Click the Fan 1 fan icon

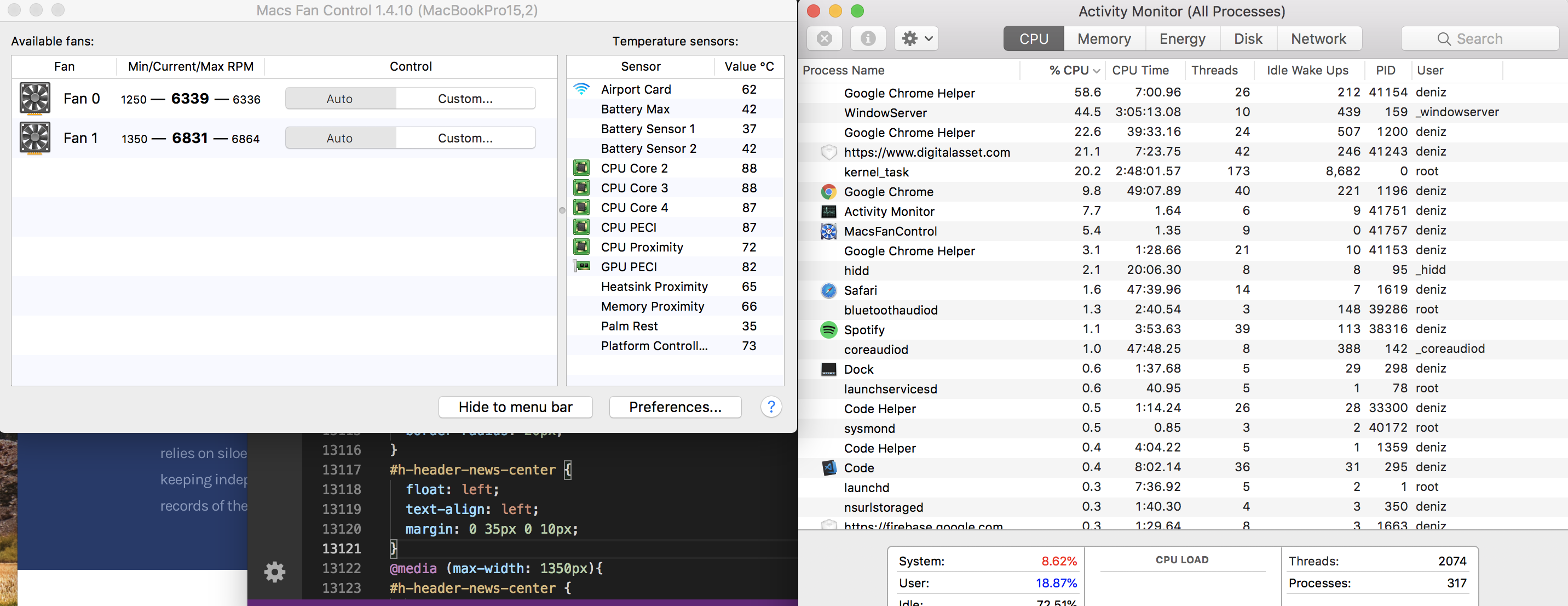pyautogui.click(x=34, y=138)
